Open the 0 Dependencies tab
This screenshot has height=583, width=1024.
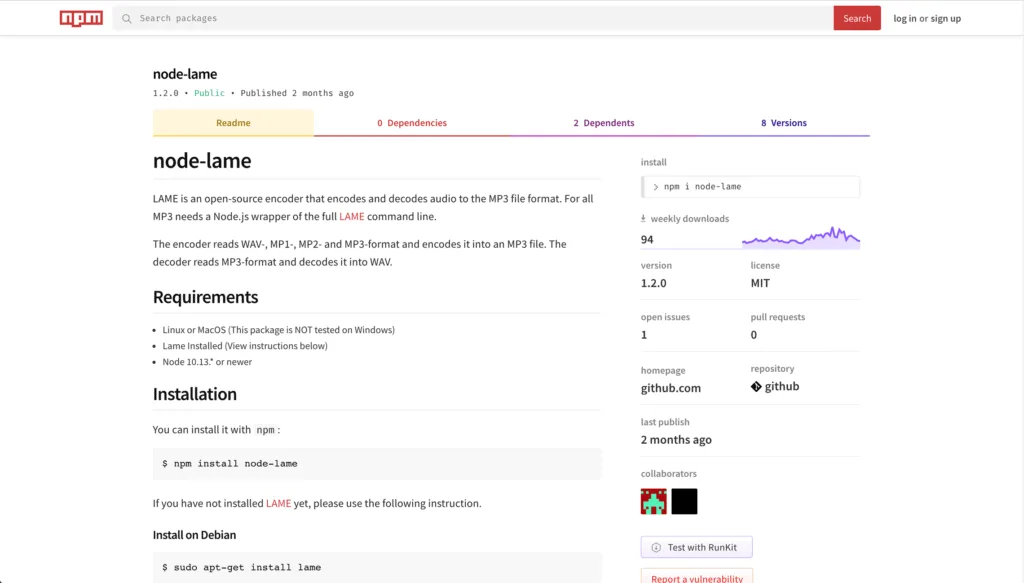[x=412, y=123]
